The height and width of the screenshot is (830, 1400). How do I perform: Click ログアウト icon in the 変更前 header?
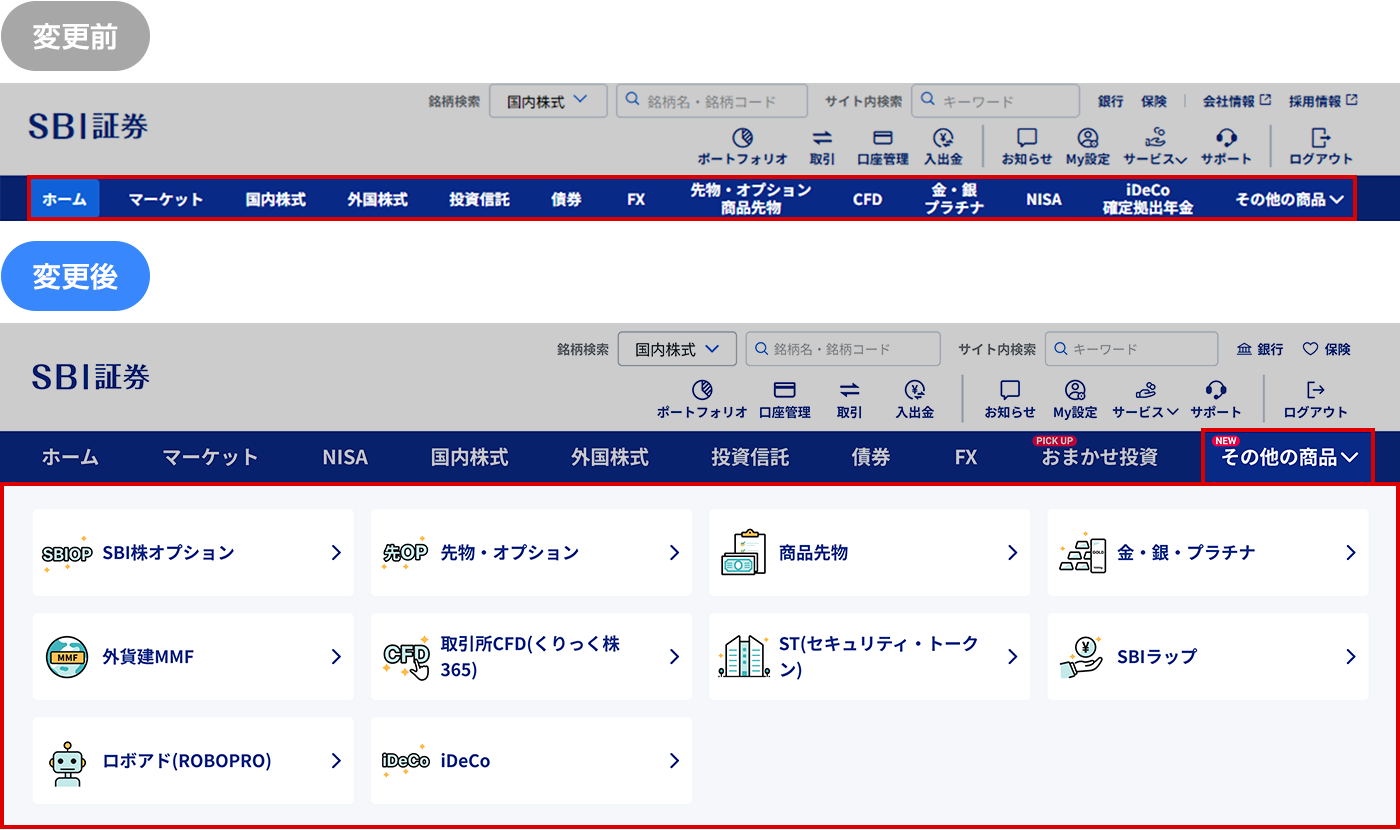[1321, 138]
